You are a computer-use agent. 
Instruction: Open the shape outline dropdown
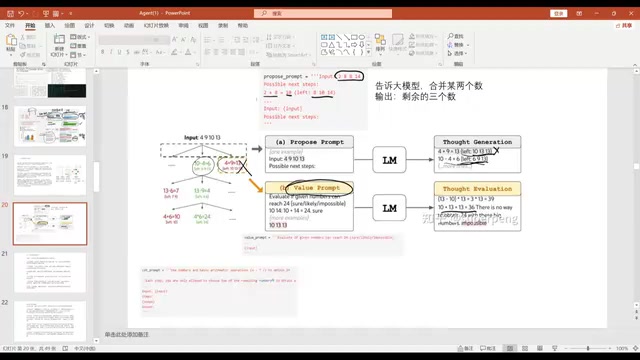(422, 44)
